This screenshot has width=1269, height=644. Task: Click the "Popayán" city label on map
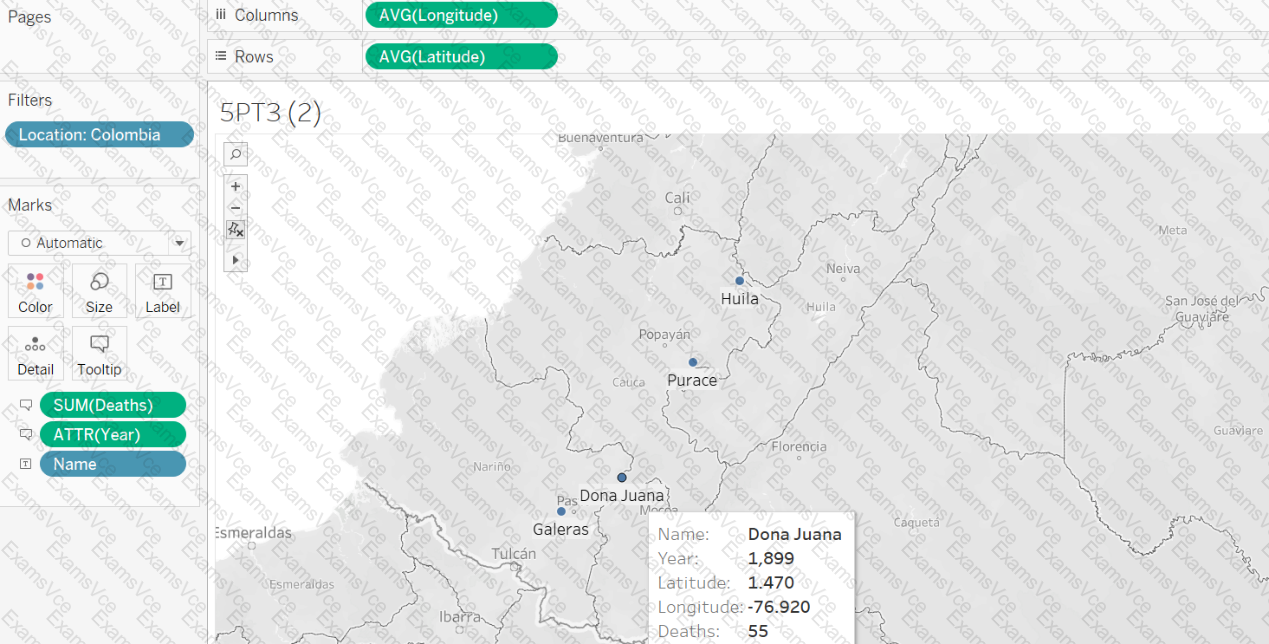coord(664,335)
